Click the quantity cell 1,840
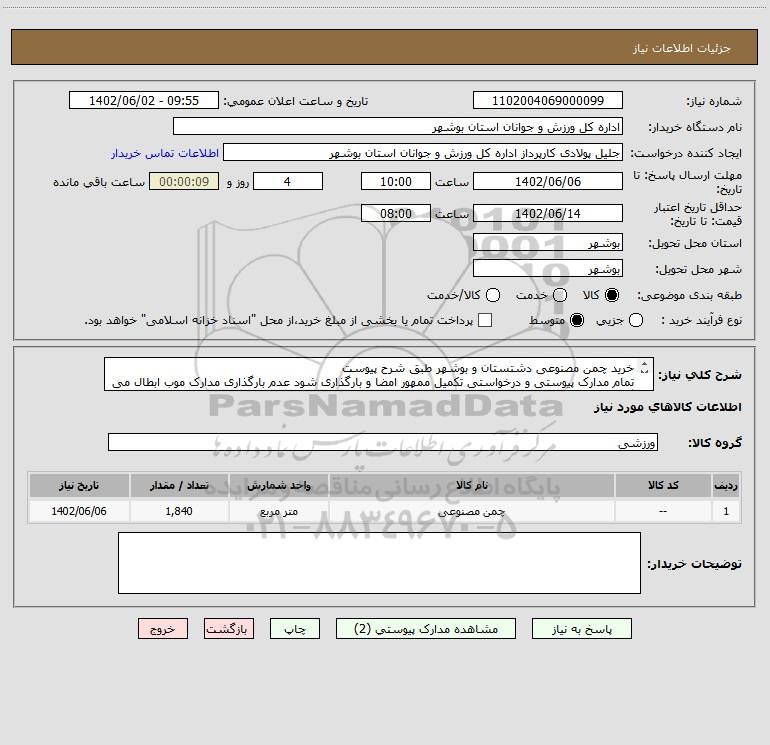Viewport: 770px width, 745px height. point(179,511)
